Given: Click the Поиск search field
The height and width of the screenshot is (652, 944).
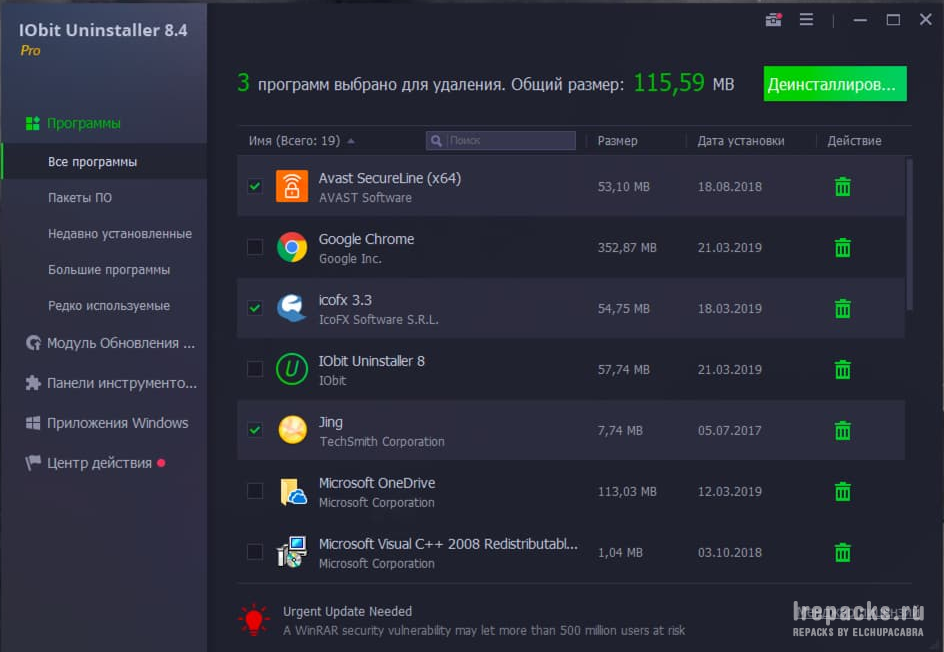Looking at the screenshot, I should pyautogui.click(x=501, y=141).
